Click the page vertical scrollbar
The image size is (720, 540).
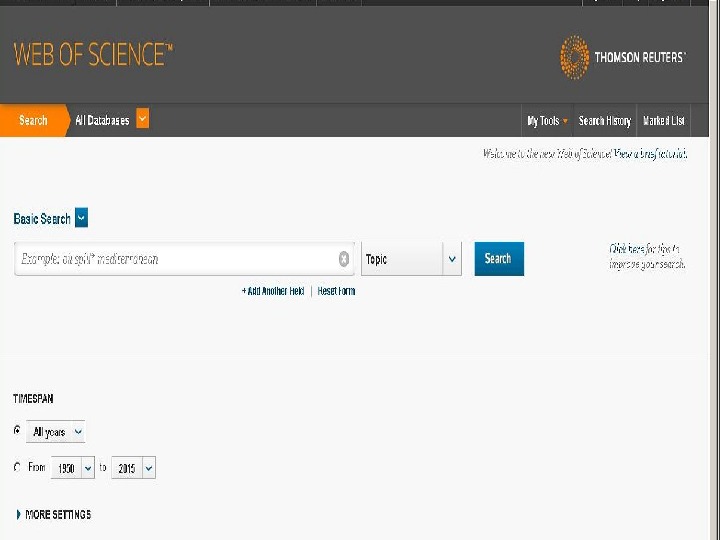click(714, 270)
